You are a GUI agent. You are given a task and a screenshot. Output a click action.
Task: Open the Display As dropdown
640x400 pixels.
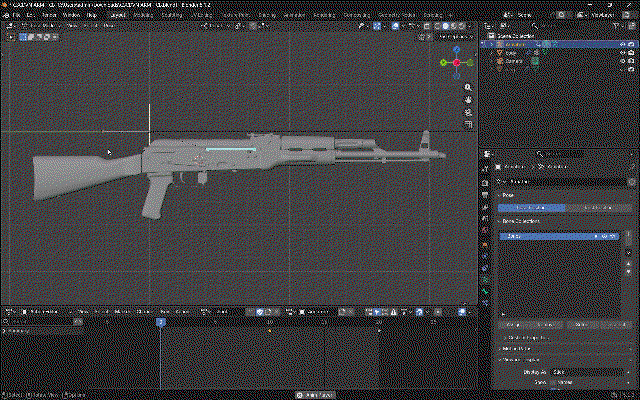[587, 372]
